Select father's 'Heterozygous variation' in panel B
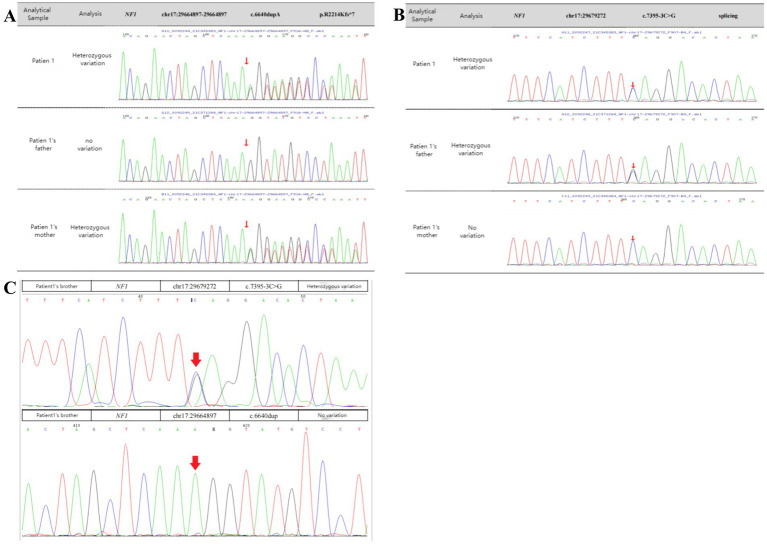The width and height of the screenshot is (767, 544). tap(471, 149)
